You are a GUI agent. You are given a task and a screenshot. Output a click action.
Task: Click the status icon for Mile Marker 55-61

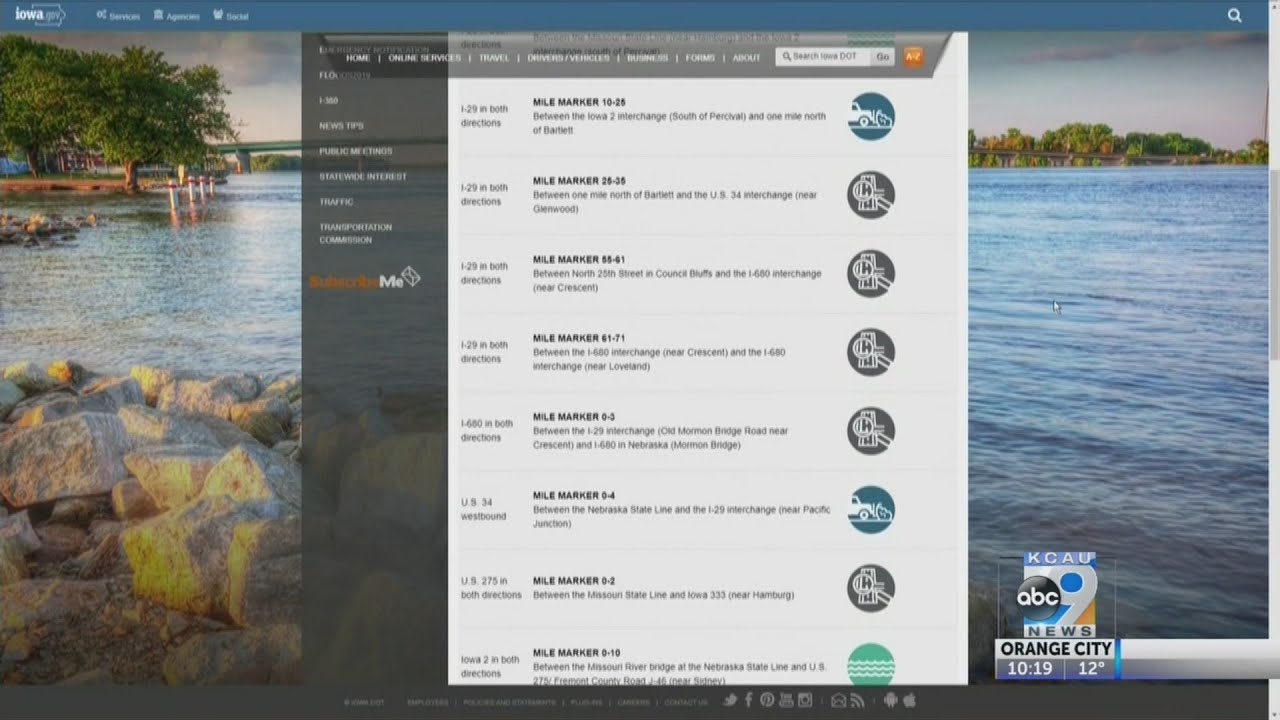[x=871, y=273]
